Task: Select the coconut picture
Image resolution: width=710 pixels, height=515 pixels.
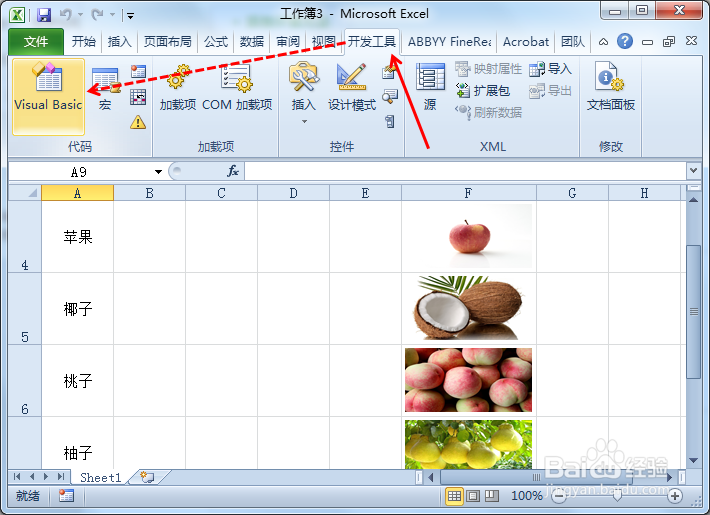Action: 469,308
